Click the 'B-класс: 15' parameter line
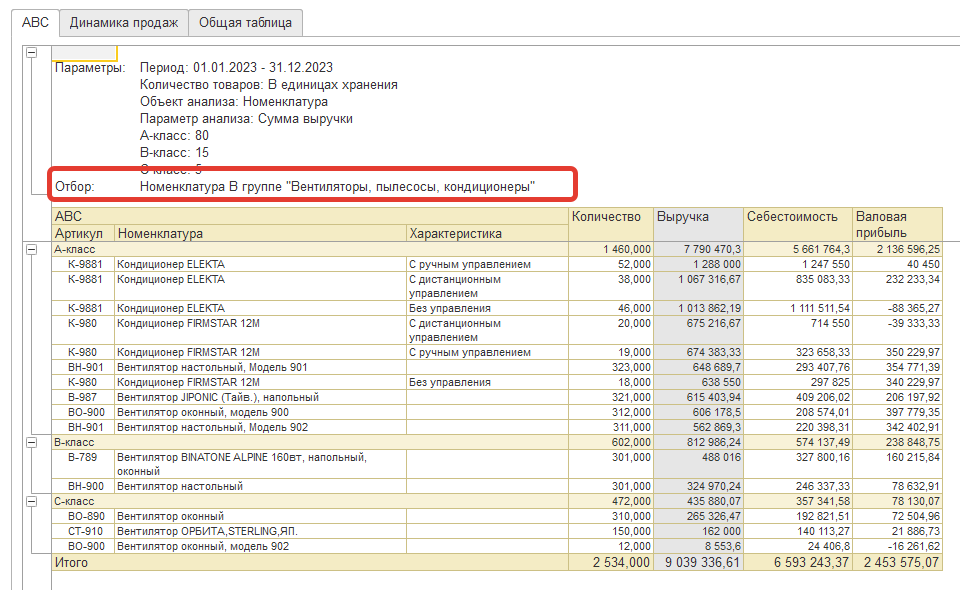 [174, 152]
